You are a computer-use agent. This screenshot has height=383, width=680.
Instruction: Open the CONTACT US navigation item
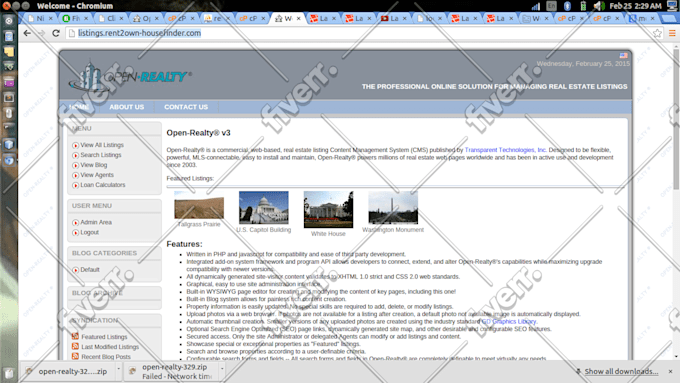click(186, 107)
